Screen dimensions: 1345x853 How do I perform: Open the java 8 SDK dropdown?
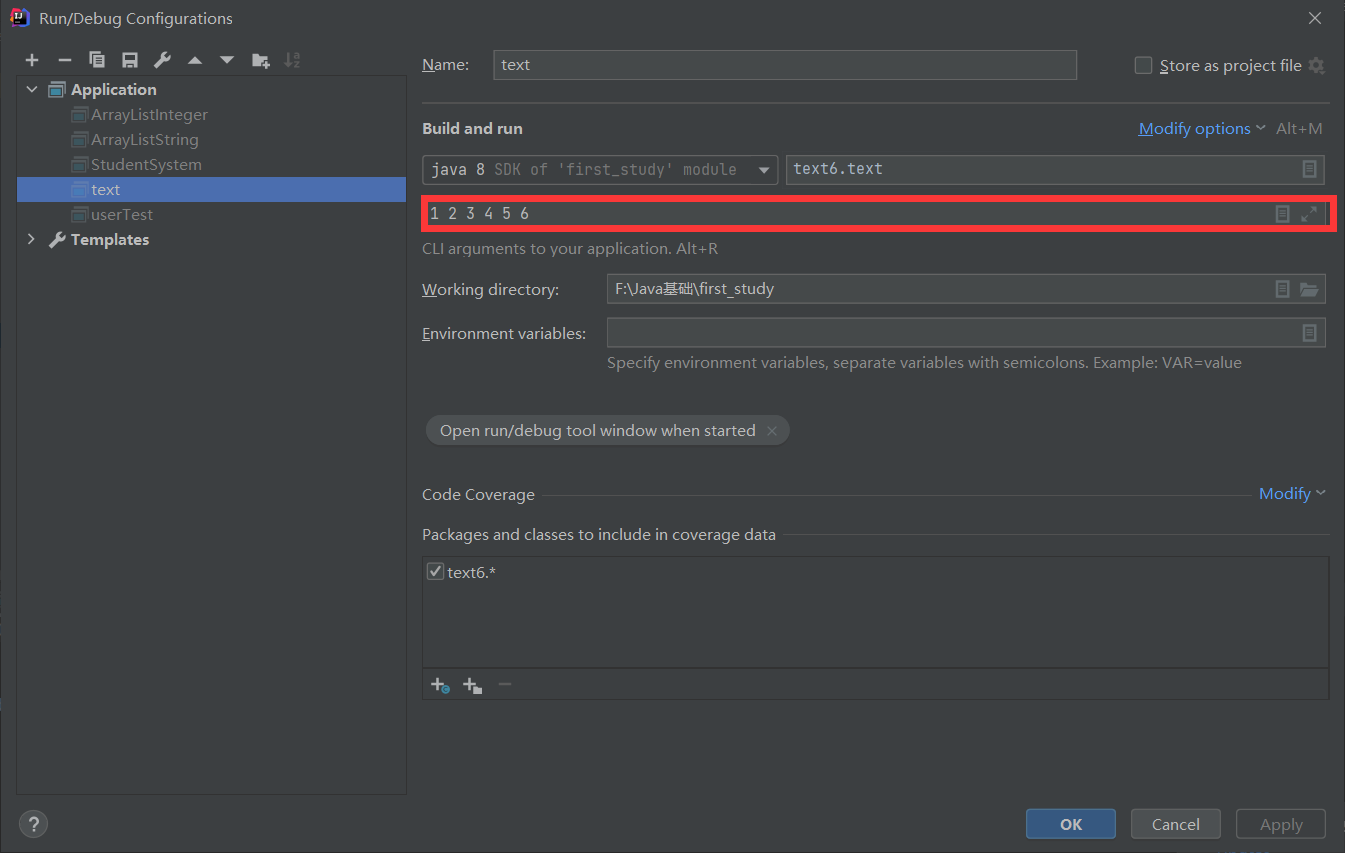tap(600, 169)
